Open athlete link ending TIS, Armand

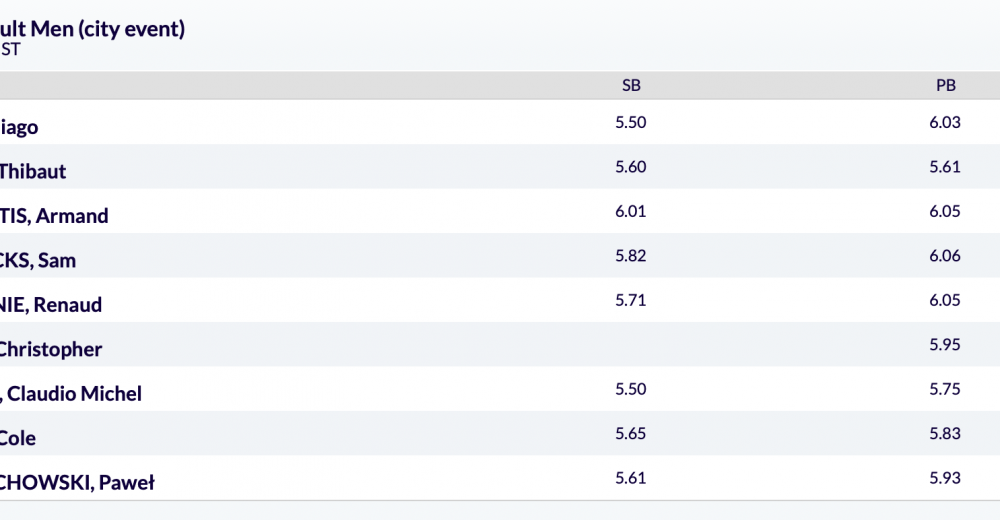coord(54,216)
